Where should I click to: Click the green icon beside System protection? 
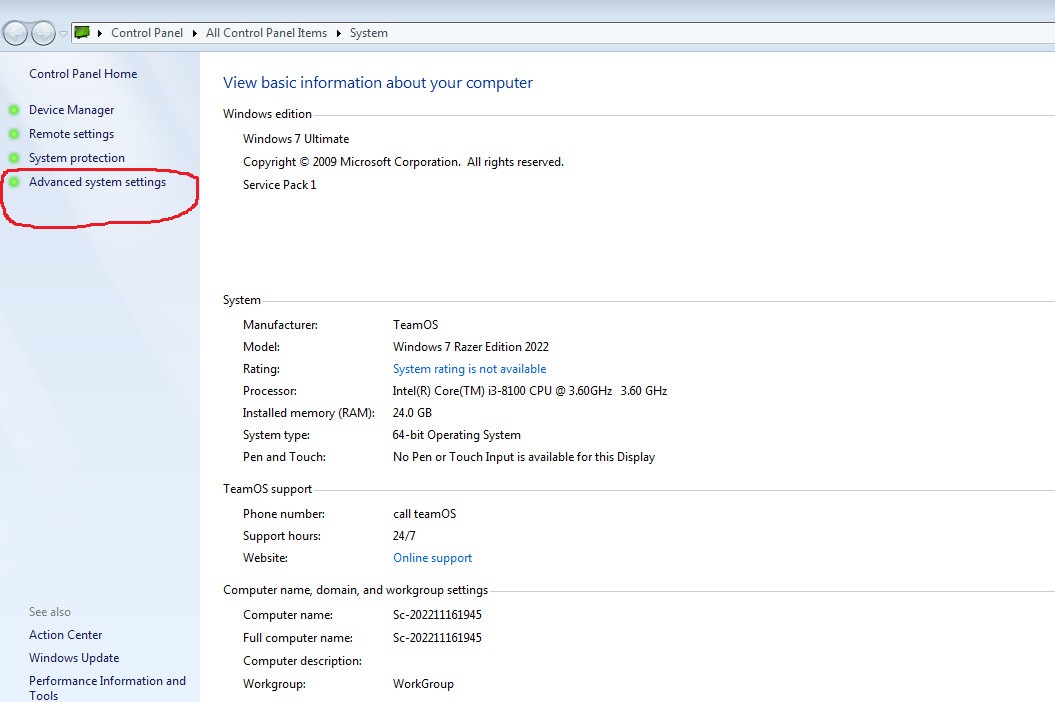pyautogui.click(x=13, y=158)
